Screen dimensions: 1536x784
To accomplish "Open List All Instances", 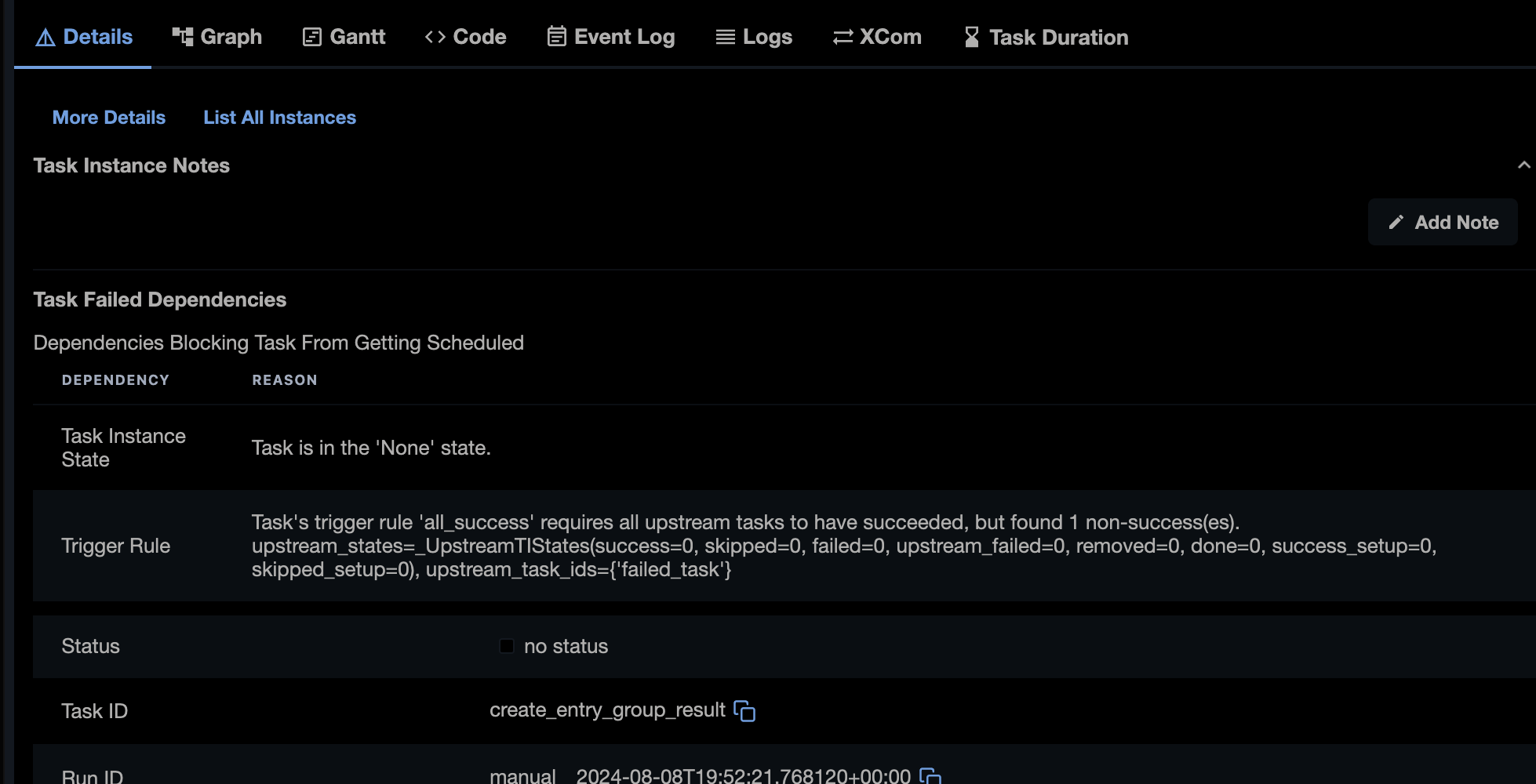I will tap(279, 117).
